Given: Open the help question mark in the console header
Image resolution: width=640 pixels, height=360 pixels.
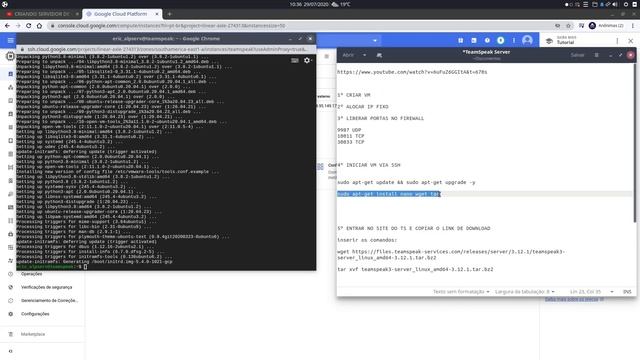Looking at the screenshot, I should [487, 40].
